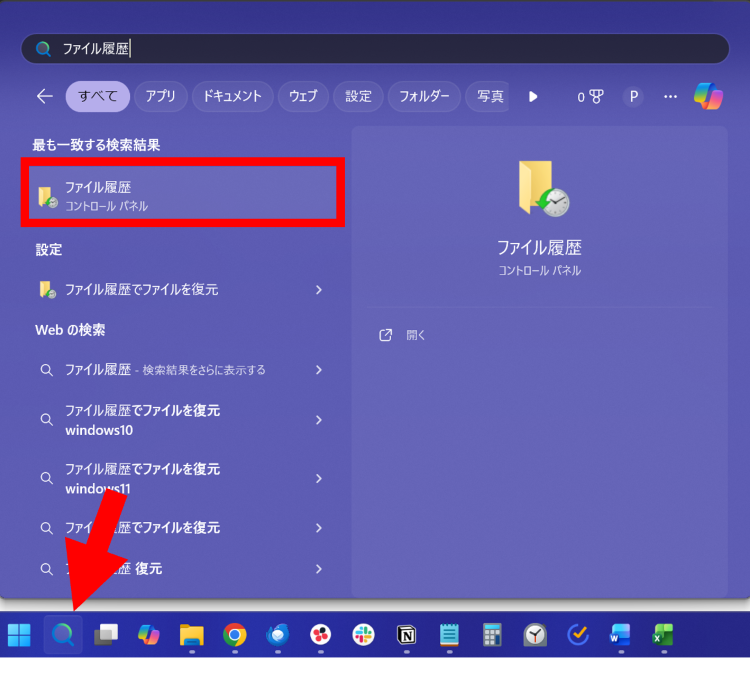Open the three-dot options menu
This screenshot has height=680, width=750.
[x=670, y=97]
